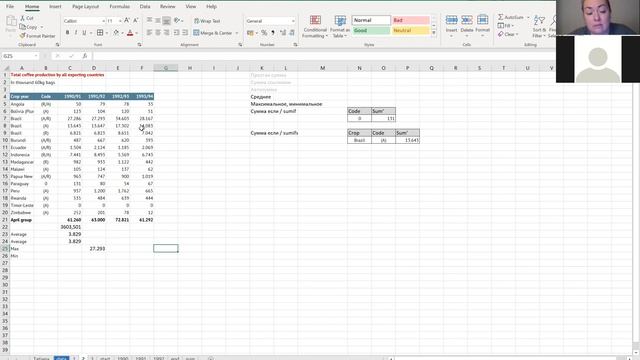Switch to the Insert ribbon tab
Viewport: 640px width, 360px height.
coord(55,7)
